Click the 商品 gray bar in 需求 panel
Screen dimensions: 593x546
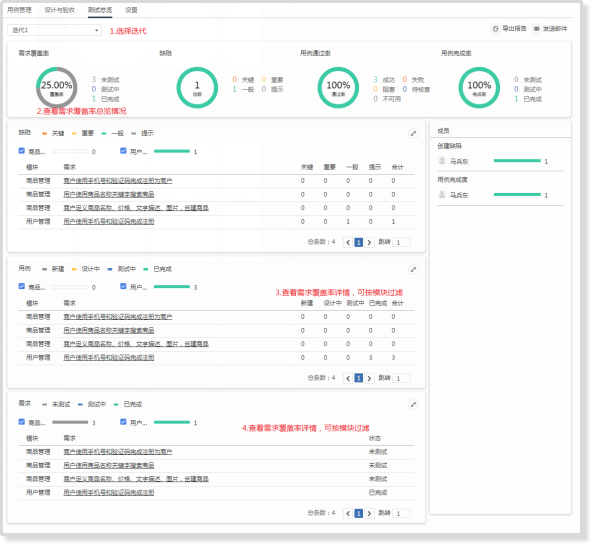pos(70,422)
